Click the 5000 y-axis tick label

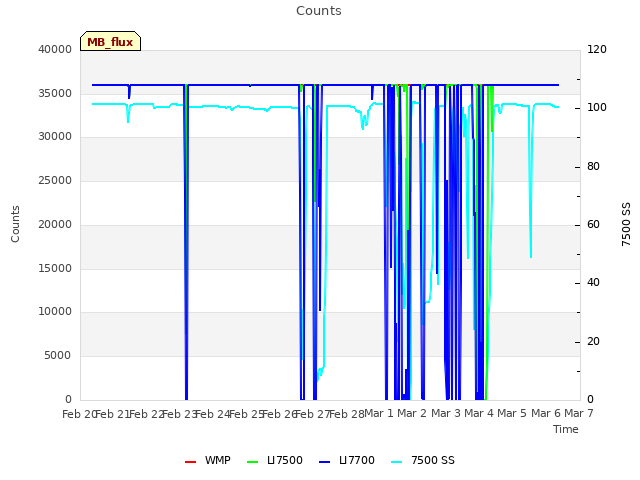58,356
